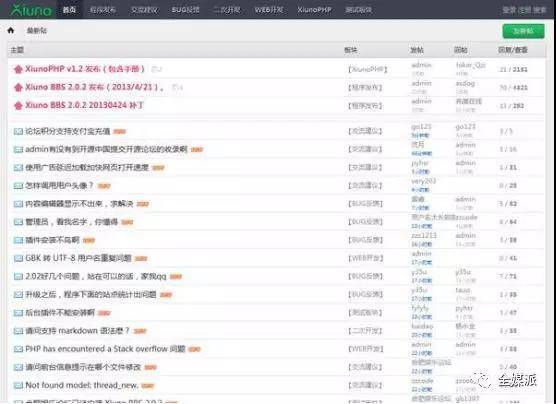
Task: Click orange tag after 'GBK 转 UTF-8' title
Action: [x=141, y=259]
